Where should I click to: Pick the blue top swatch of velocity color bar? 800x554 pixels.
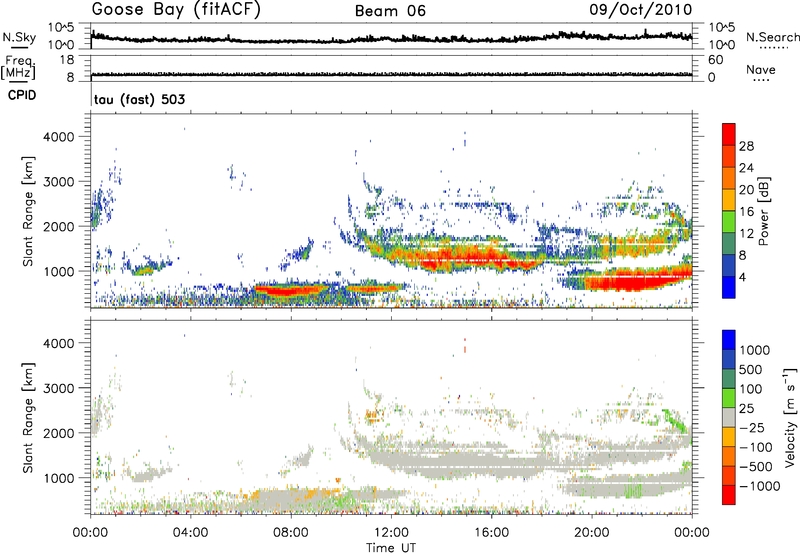(x=729, y=340)
